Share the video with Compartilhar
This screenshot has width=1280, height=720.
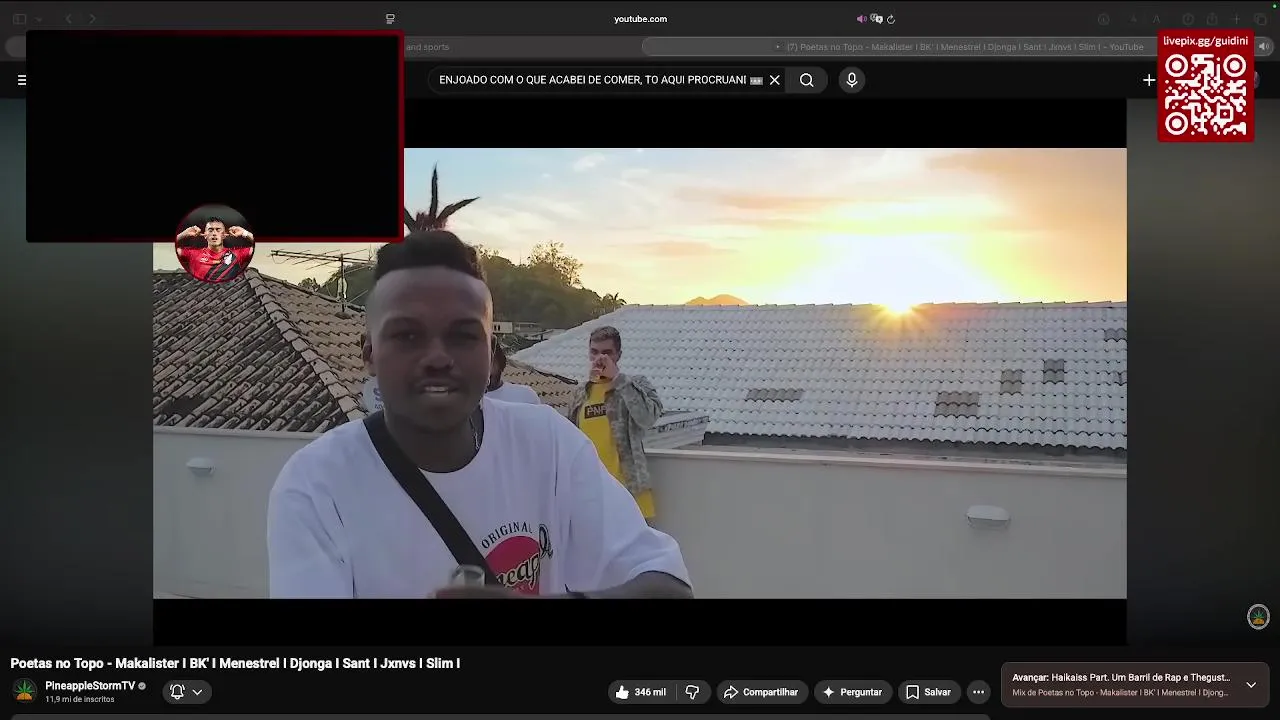click(761, 692)
